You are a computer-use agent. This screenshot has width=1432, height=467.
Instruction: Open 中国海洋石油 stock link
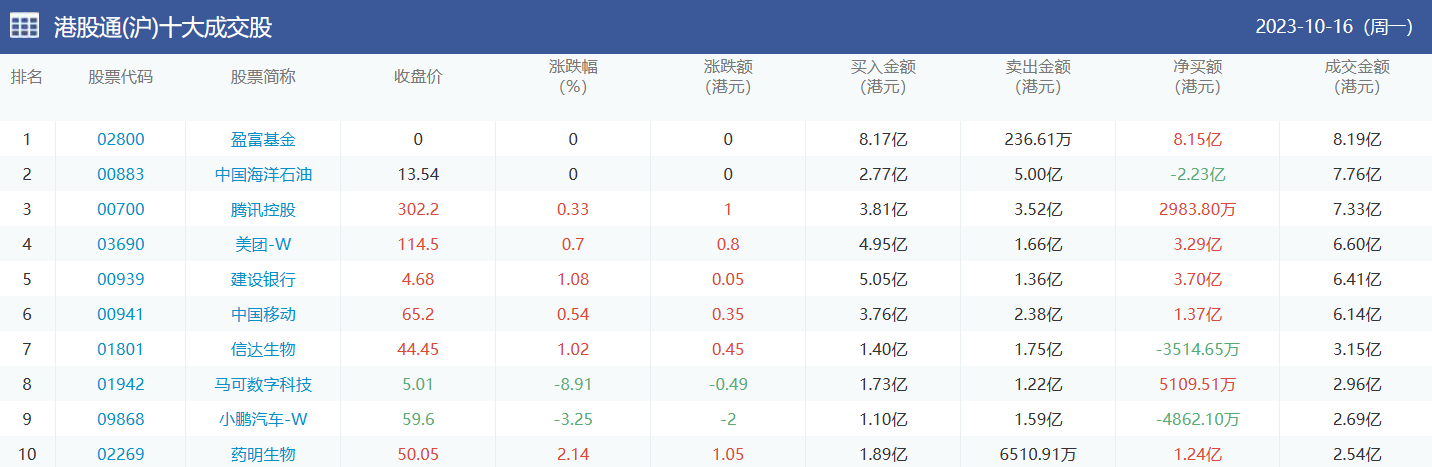(263, 175)
